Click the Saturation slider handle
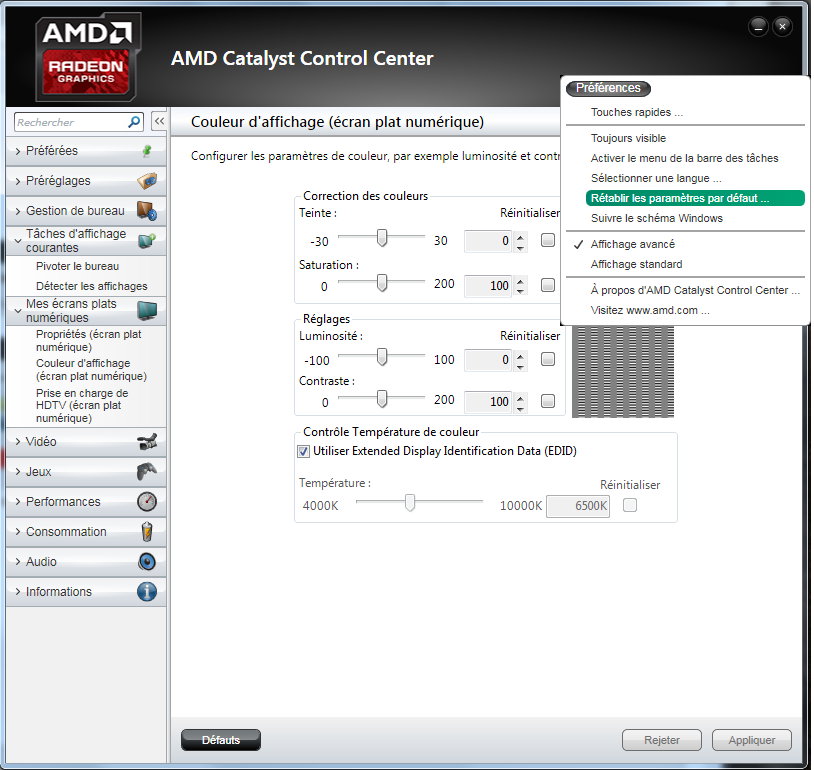Screen dimensions: 814x770 (x=382, y=283)
